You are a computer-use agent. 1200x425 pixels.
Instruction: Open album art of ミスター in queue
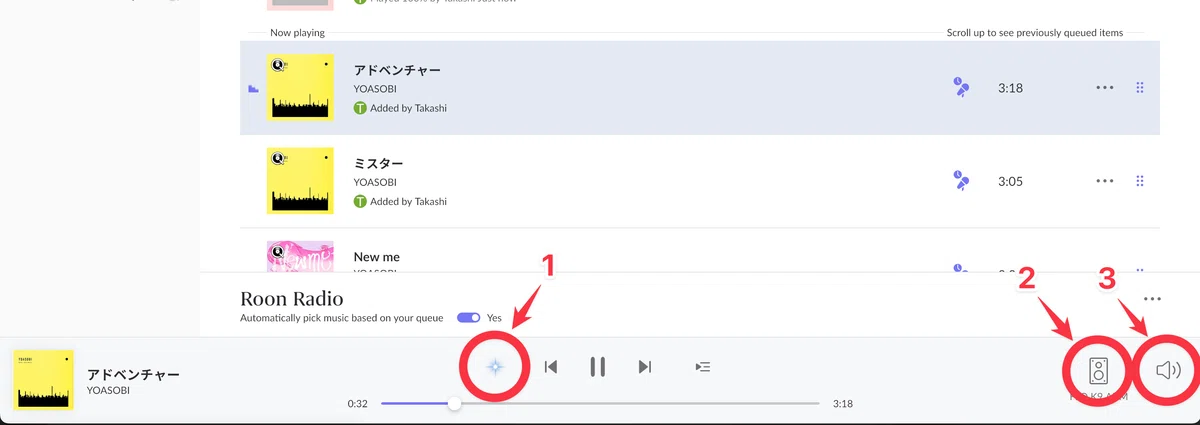click(300, 181)
